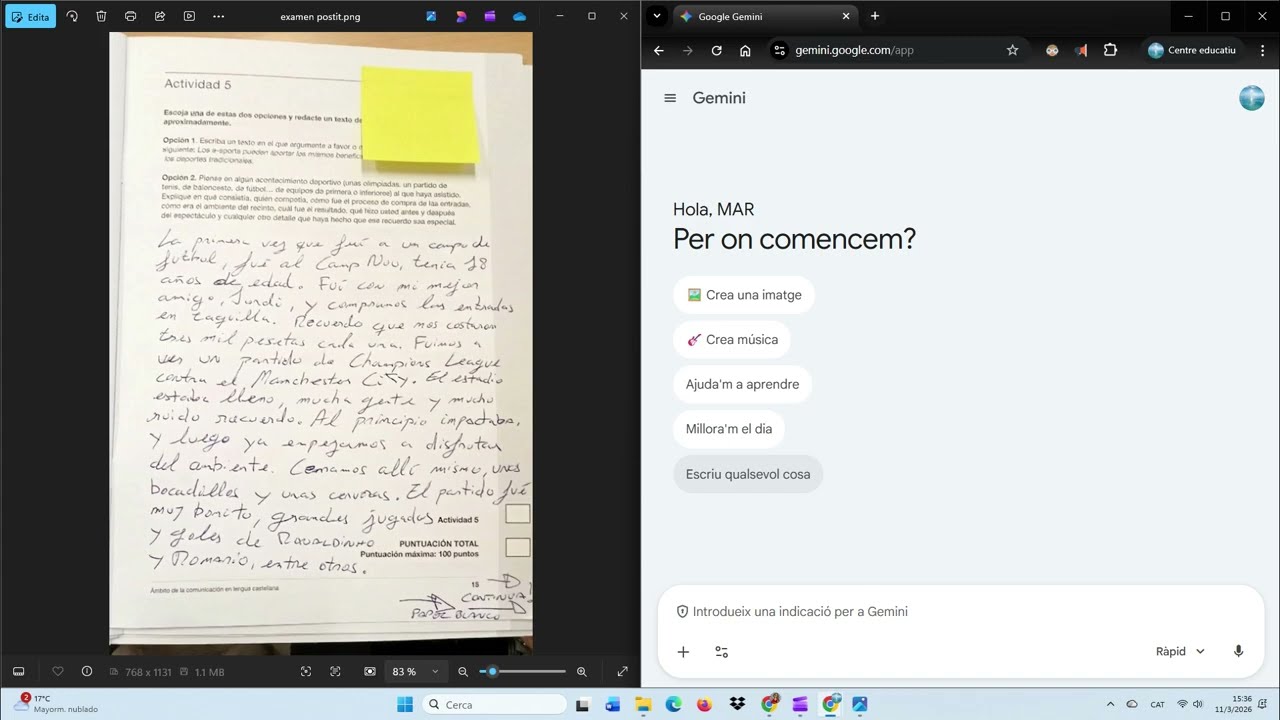
Task: Open Gemini tools settings icon
Action: tap(721, 652)
